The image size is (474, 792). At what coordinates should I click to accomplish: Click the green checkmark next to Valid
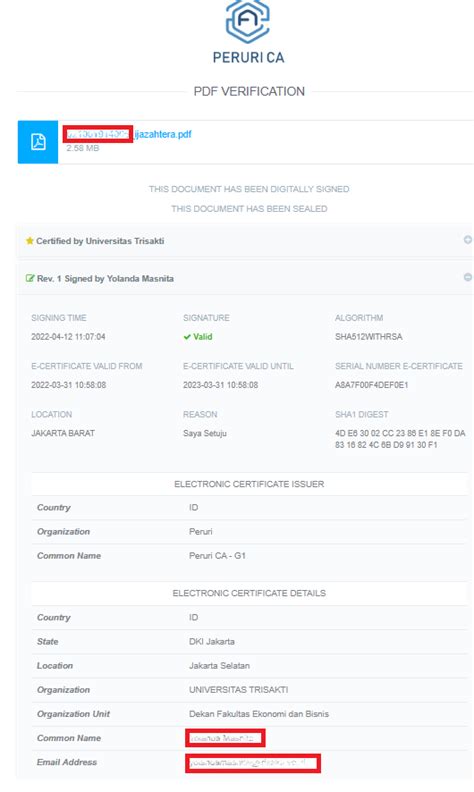tap(187, 337)
